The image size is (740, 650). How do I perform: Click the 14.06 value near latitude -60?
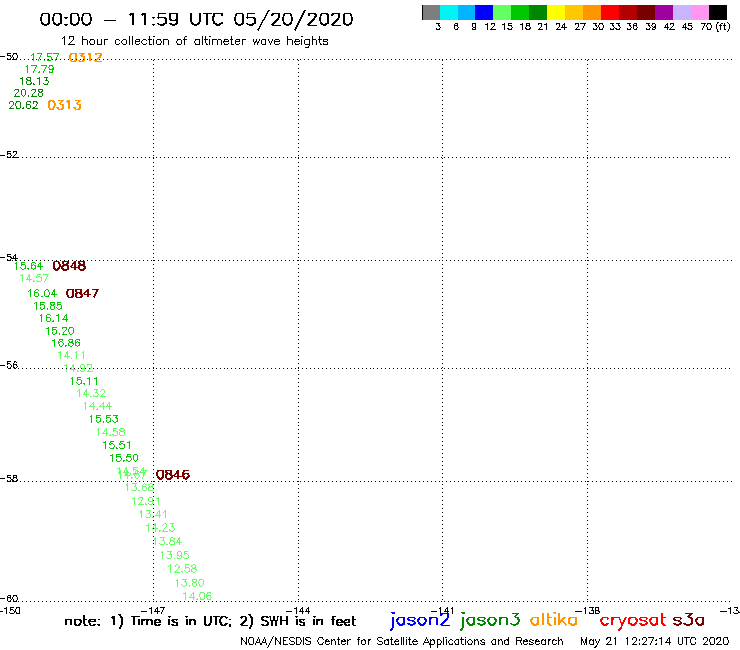(x=197, y=596)
